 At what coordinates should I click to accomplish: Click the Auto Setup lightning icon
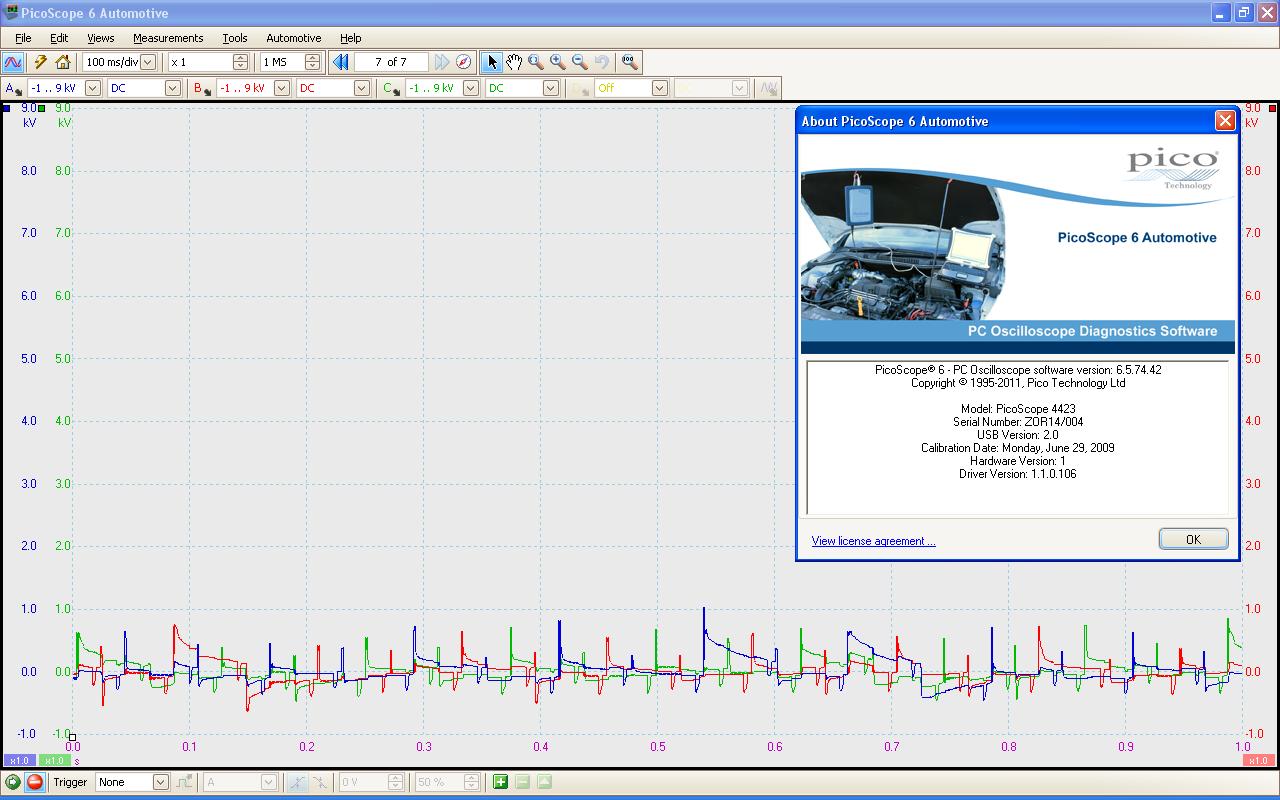[41, 62]
